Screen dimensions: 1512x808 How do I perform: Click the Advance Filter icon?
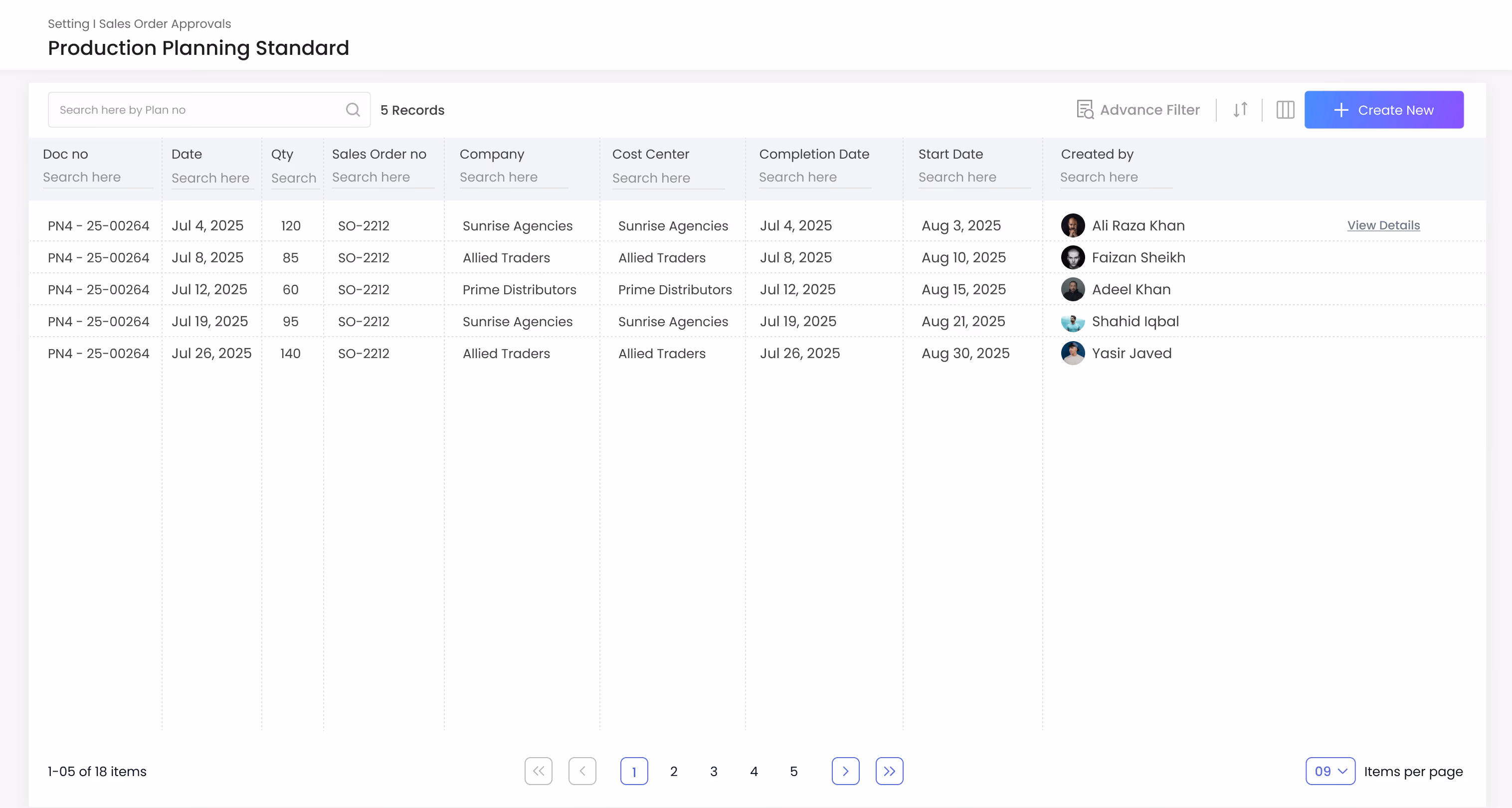point(1085,110)
